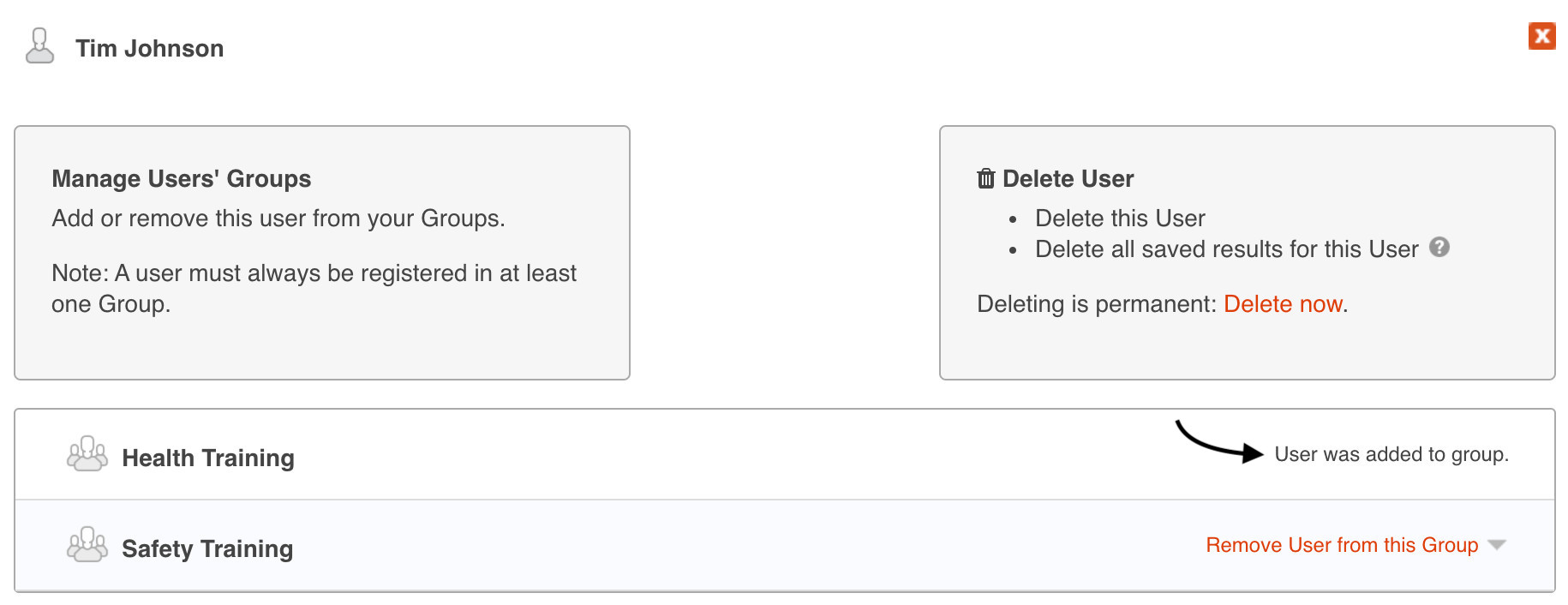Select the Health Training group name

tap(208, 458)
